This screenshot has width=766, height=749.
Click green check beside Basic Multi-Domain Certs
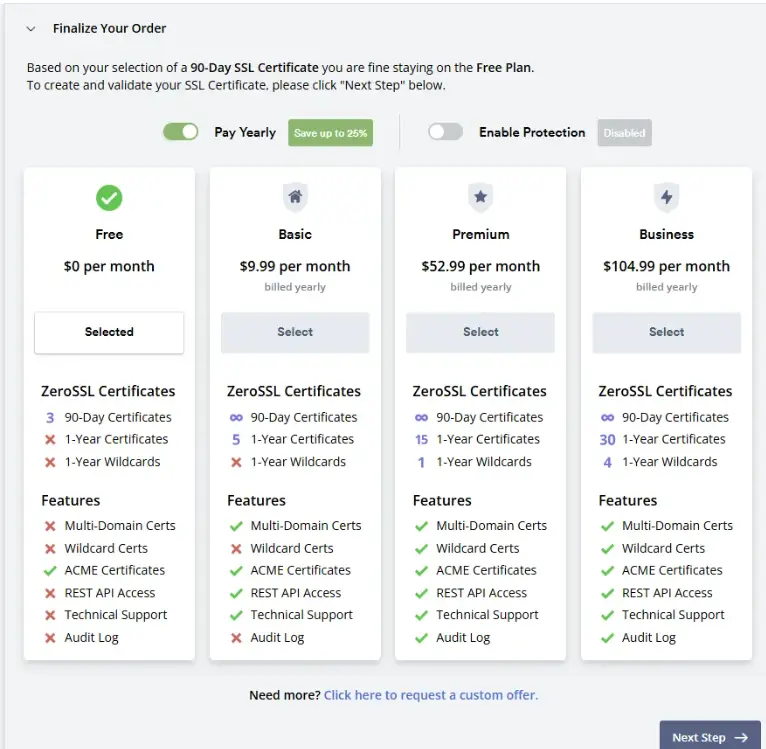click(x=236, y=526)
